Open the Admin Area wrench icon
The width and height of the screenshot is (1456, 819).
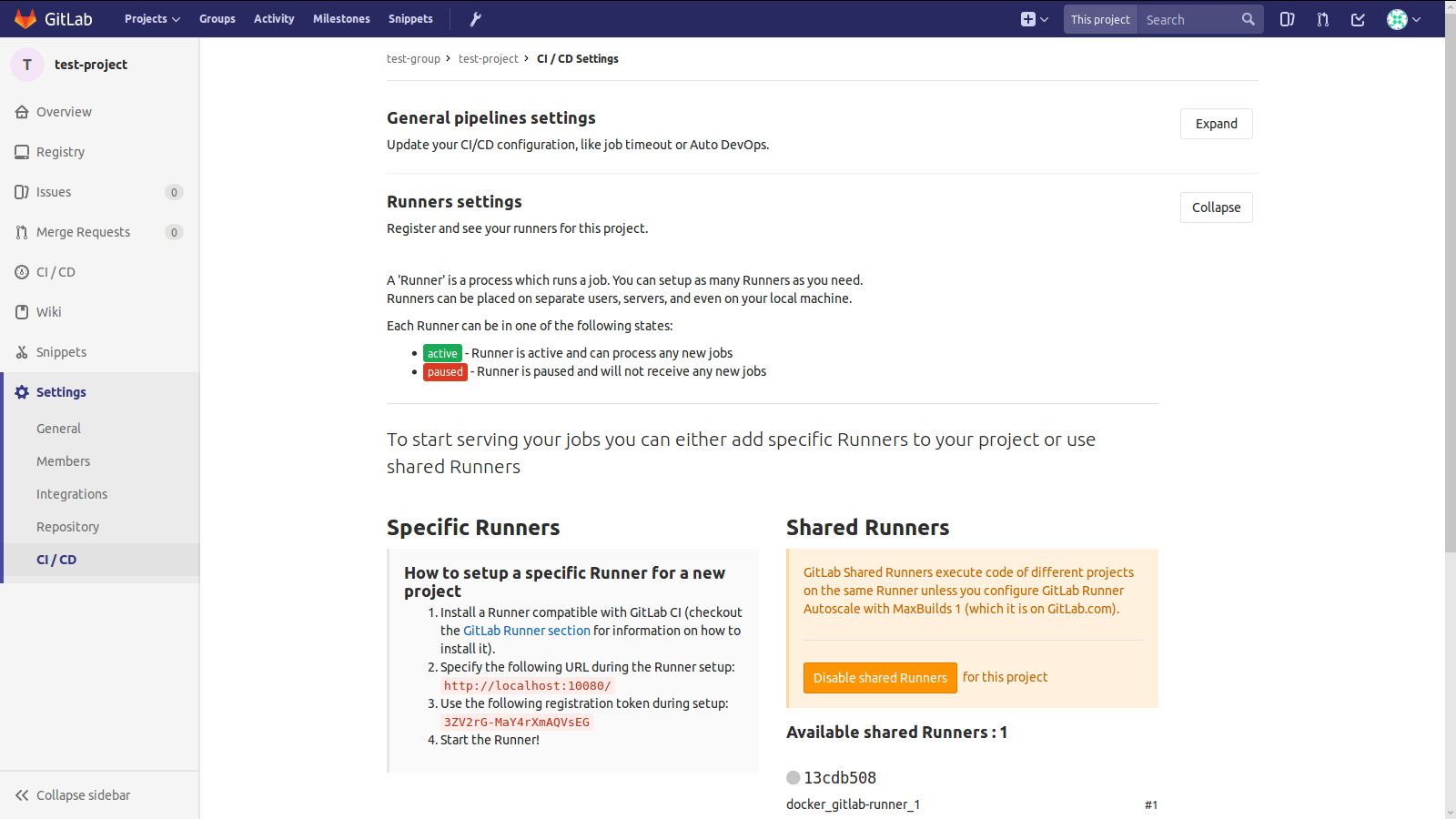[475, 18]
